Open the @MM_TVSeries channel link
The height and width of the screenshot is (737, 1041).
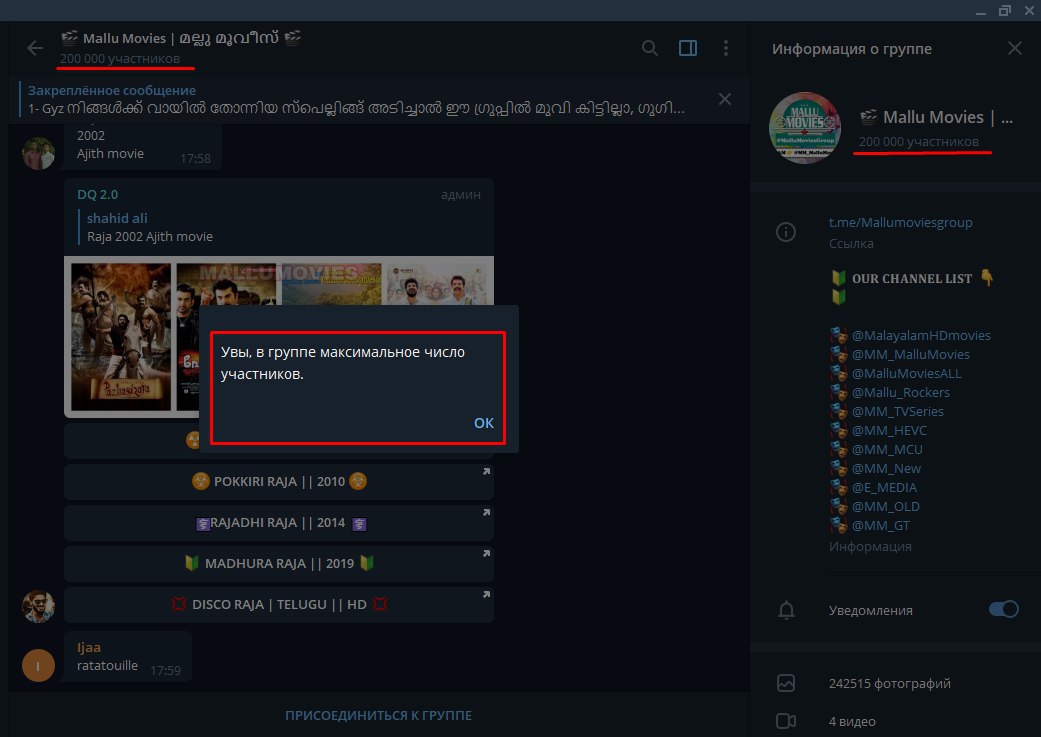click(898, 412)
